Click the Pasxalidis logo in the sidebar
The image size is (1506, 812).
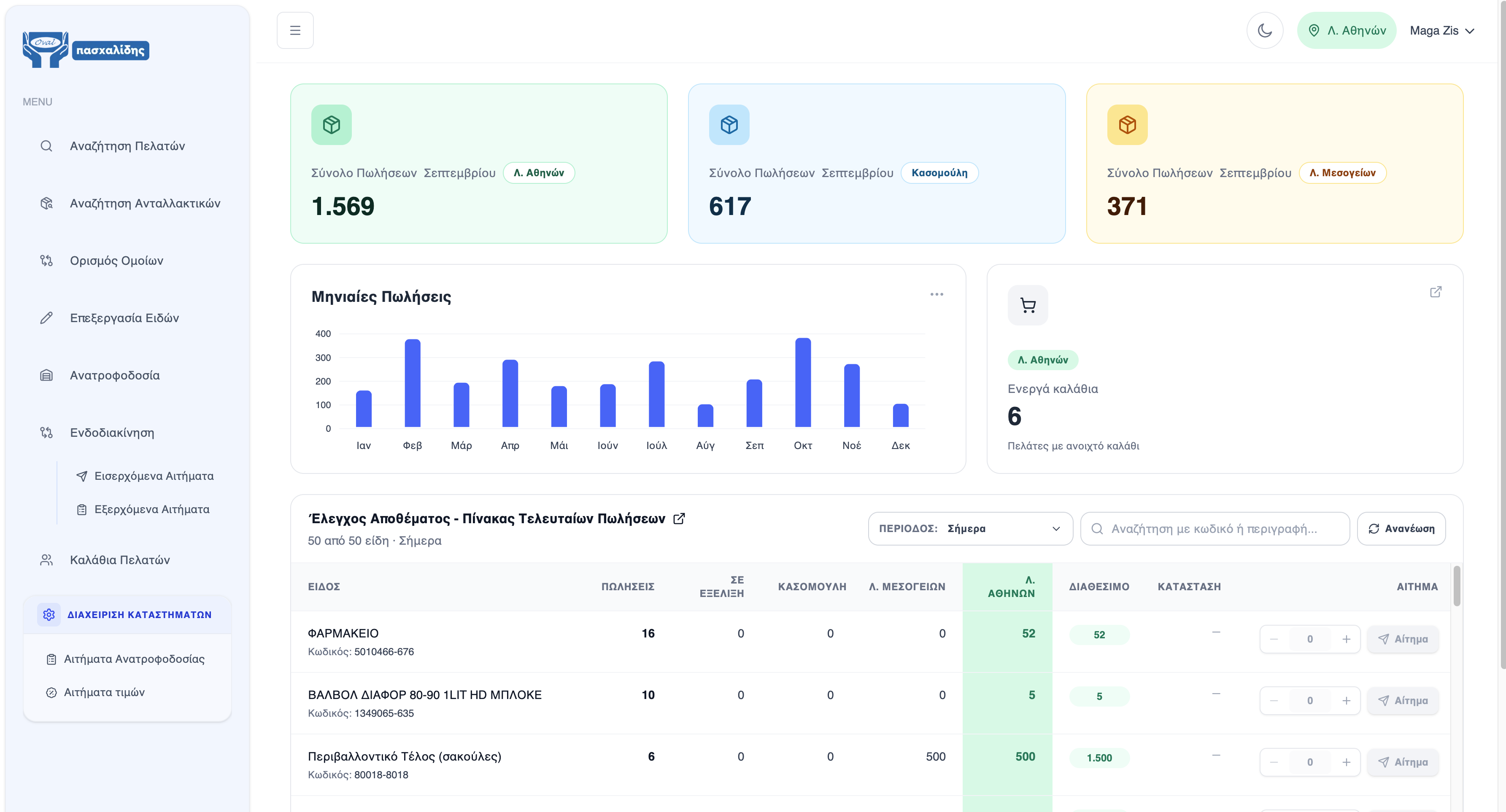coord(86,50)
